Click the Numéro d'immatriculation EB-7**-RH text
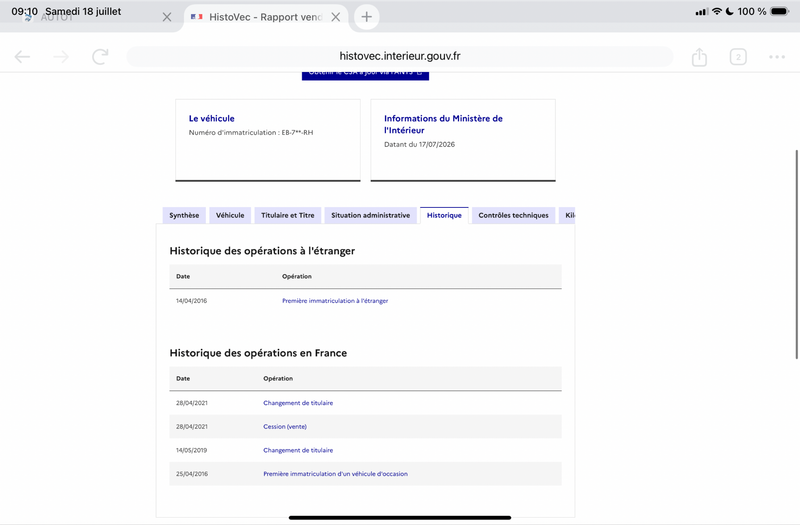This screenshot has height=525, width=800. [x=251, y=133]
